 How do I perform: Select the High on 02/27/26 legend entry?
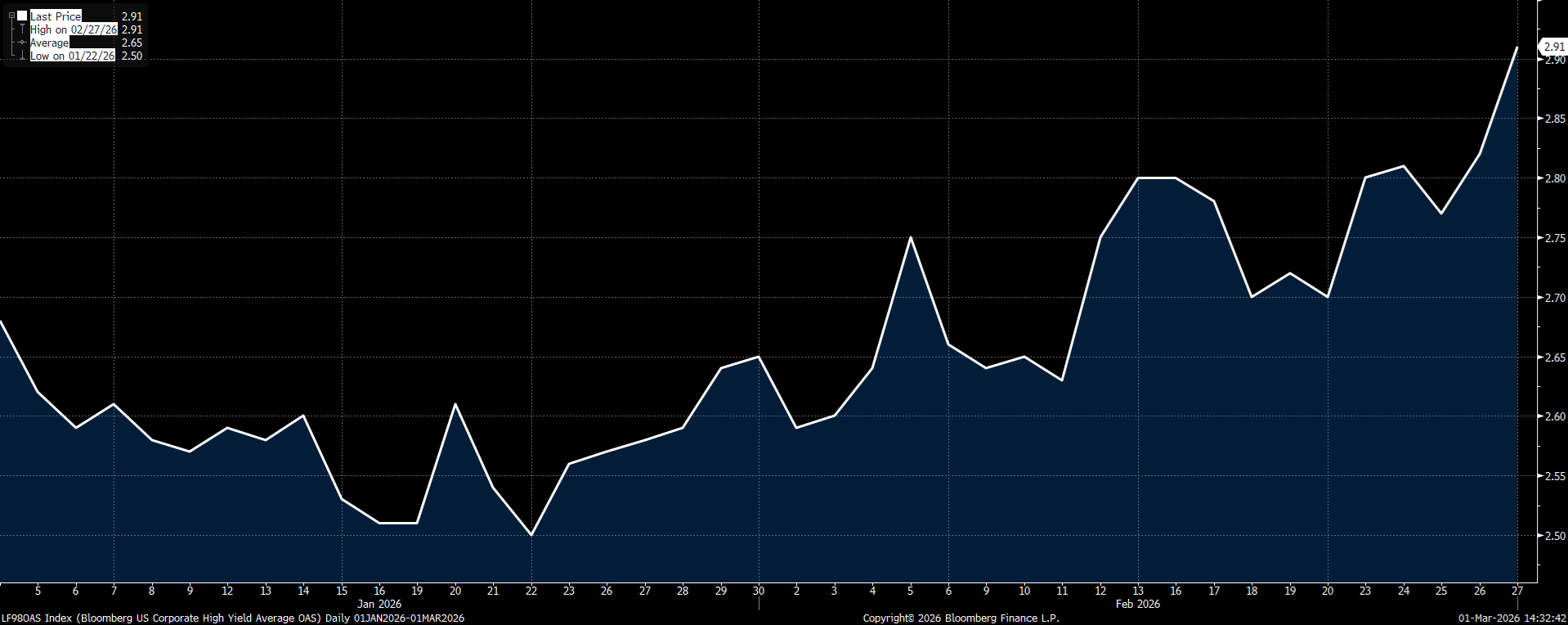tap(74, 29)
